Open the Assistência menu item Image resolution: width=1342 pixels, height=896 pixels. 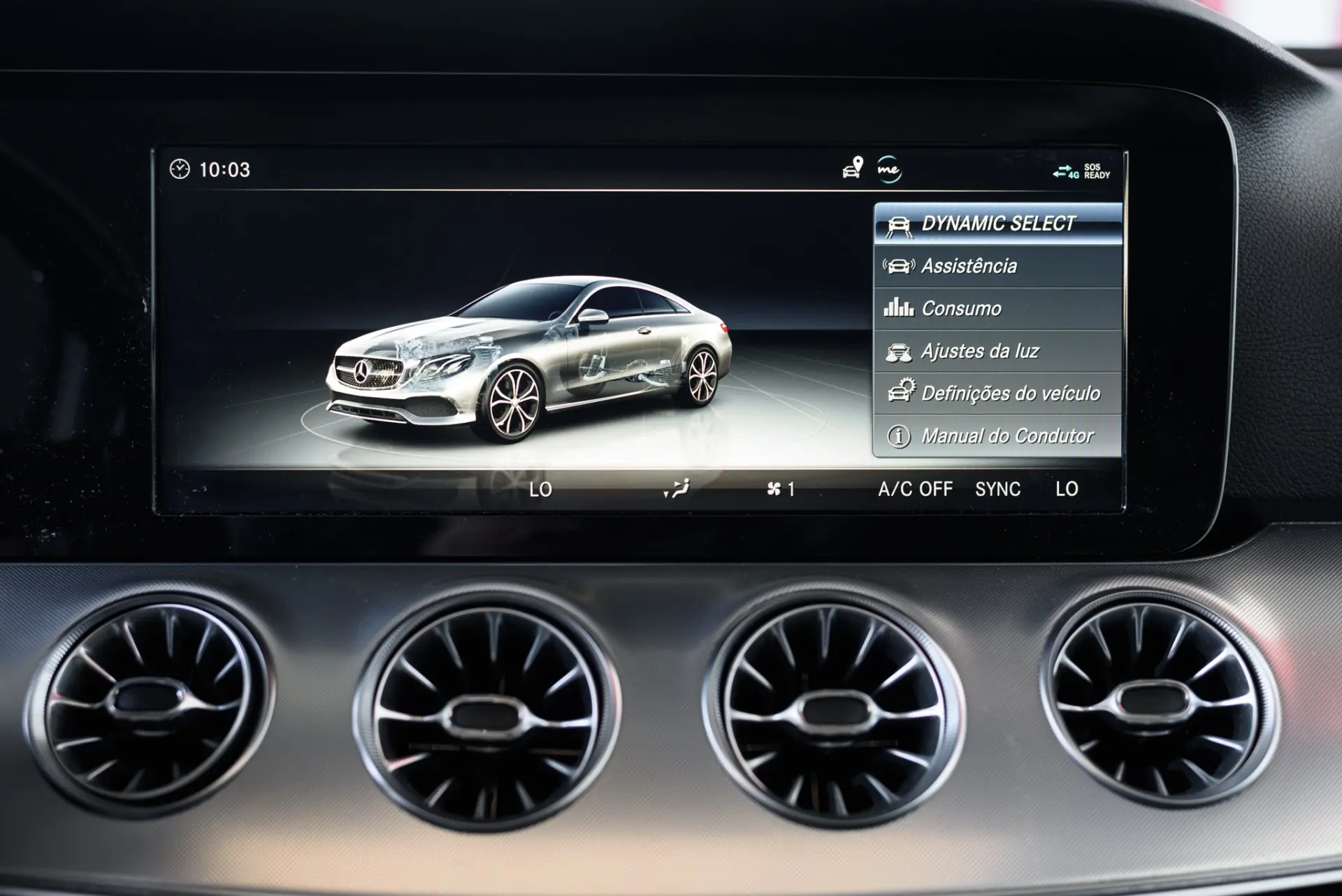pyautogui.click(x=997, y=266)
